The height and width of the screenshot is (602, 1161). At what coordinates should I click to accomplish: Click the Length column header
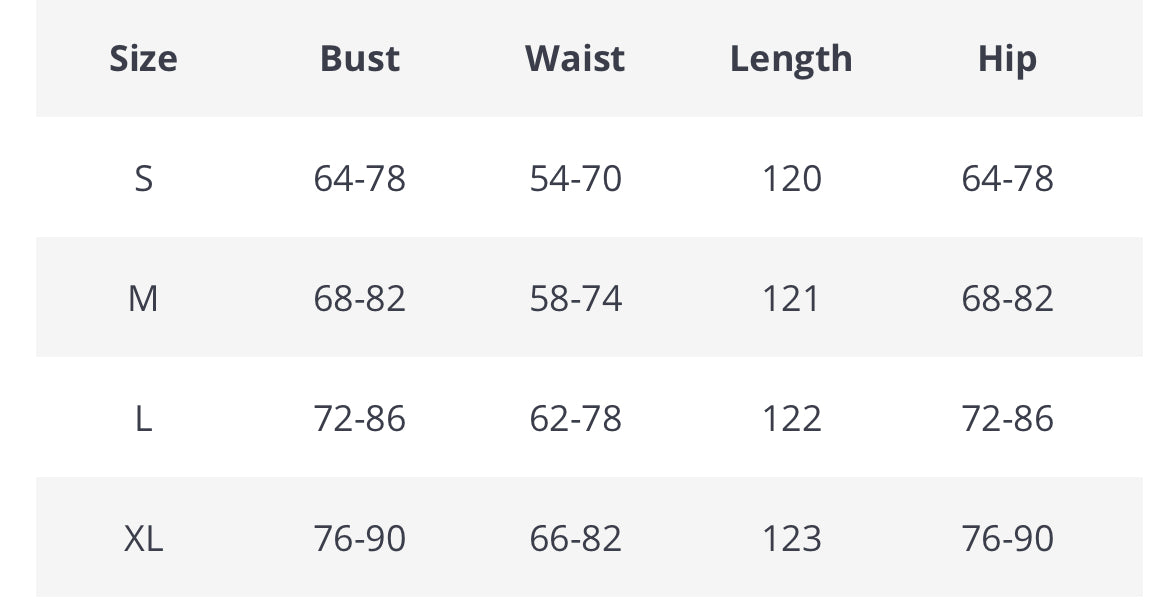click(791, 59)
